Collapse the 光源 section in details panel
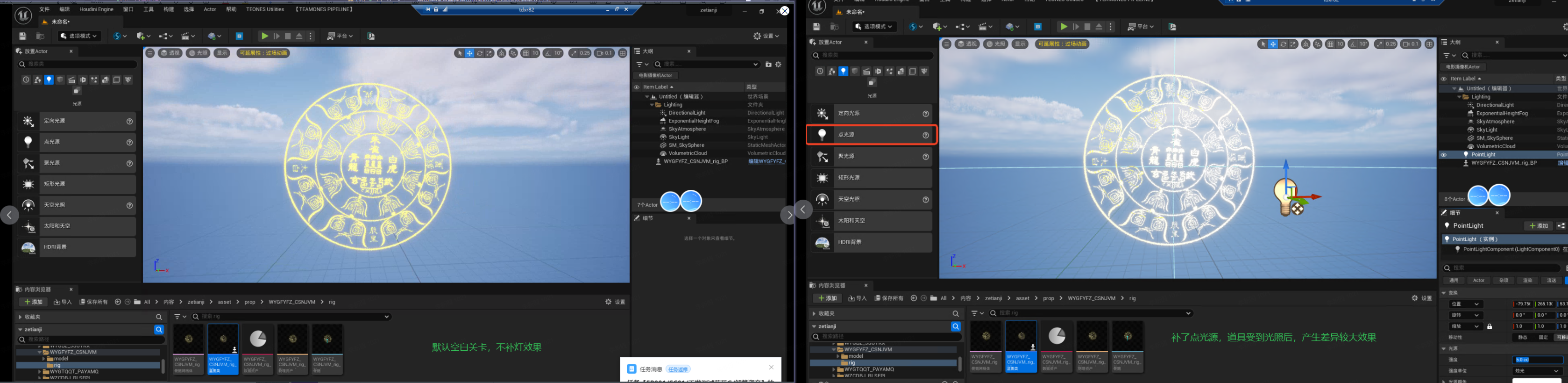 1444,349
